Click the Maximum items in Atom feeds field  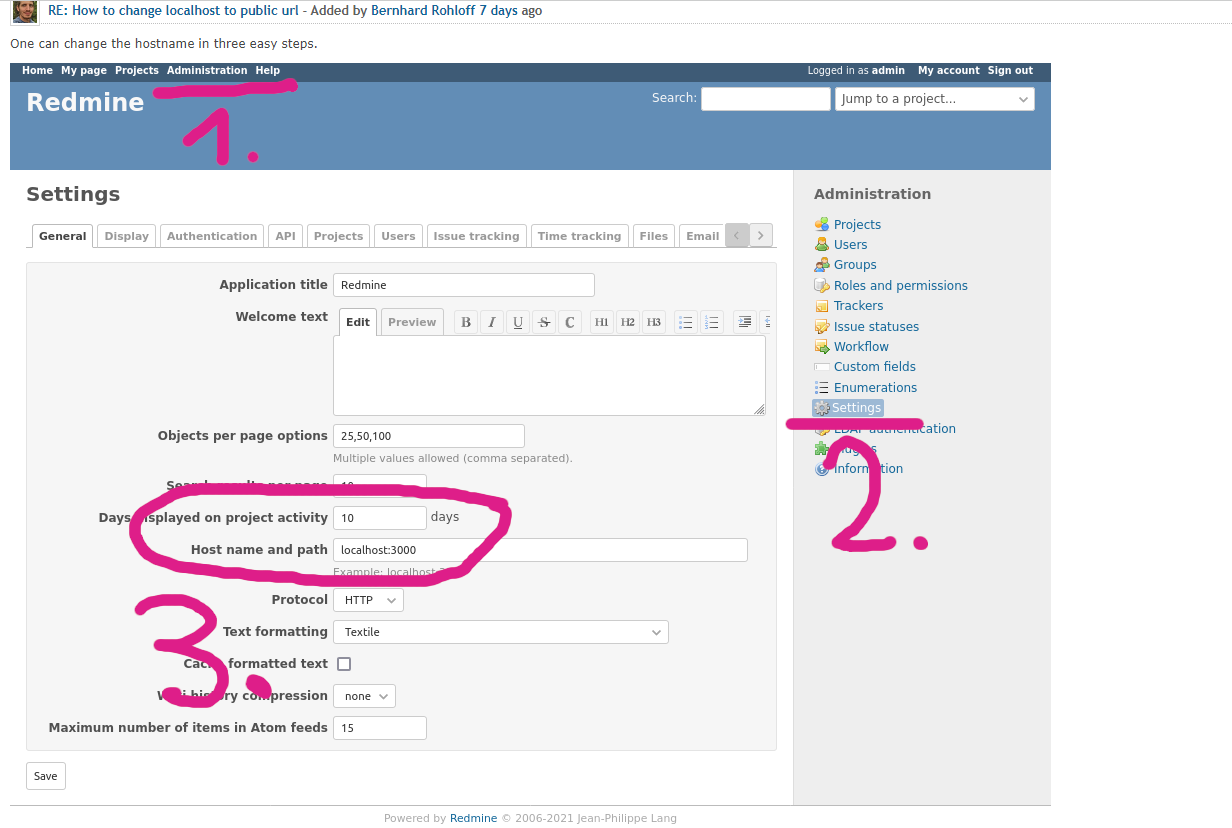click(380, 728)
